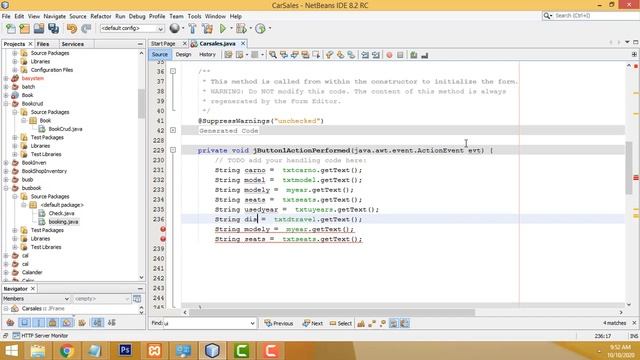Switch to the Start Page tab

tap(163, 43)
